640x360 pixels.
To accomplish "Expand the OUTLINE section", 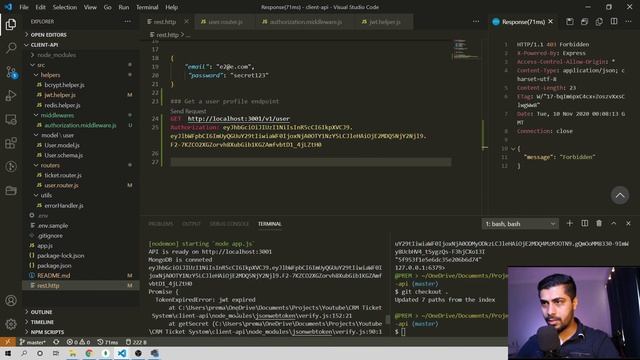I will click(x=81, y=312).
